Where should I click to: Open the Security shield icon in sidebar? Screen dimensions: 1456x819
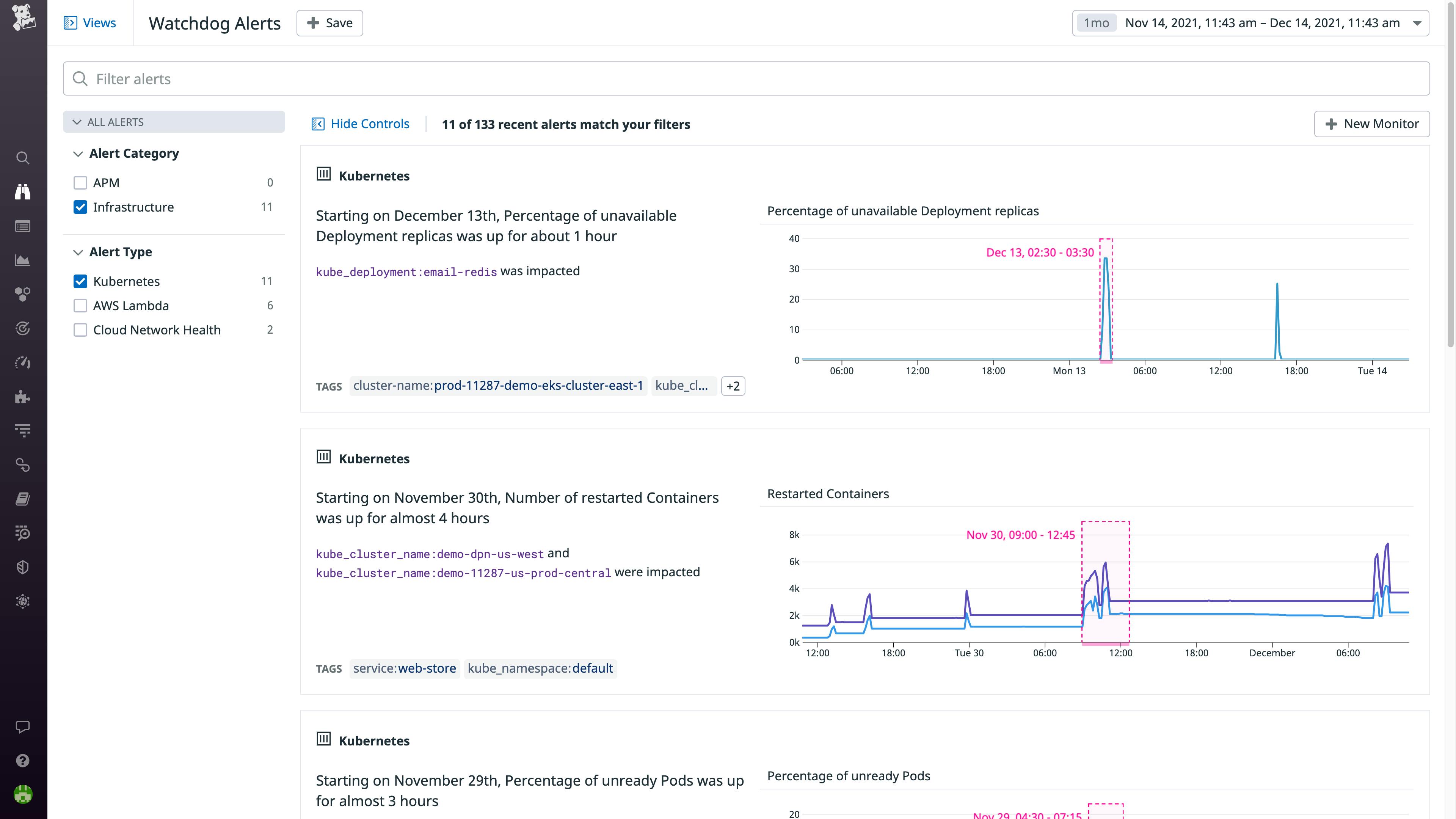coord(23,567)
